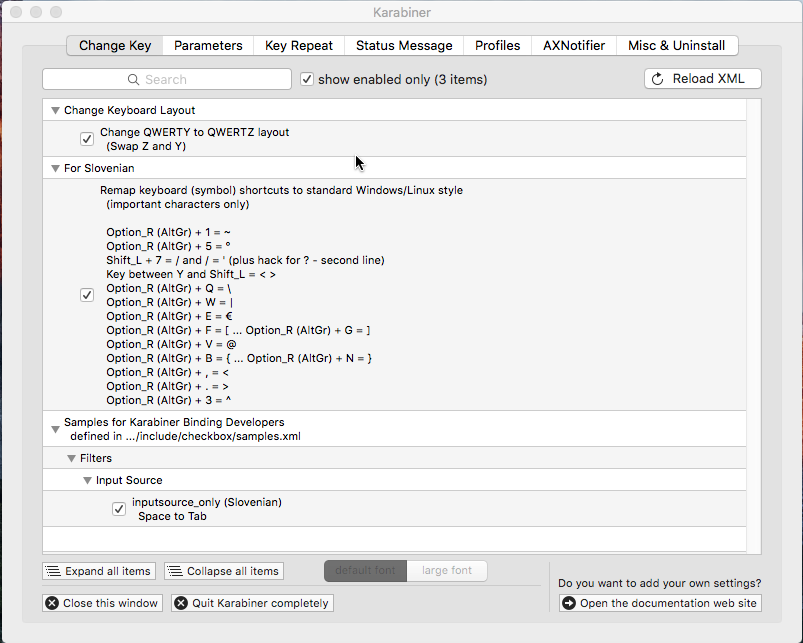Click the red close window button
Viewport: 803px width, 643px height.
pyautogui.click(x=16, y=12)
